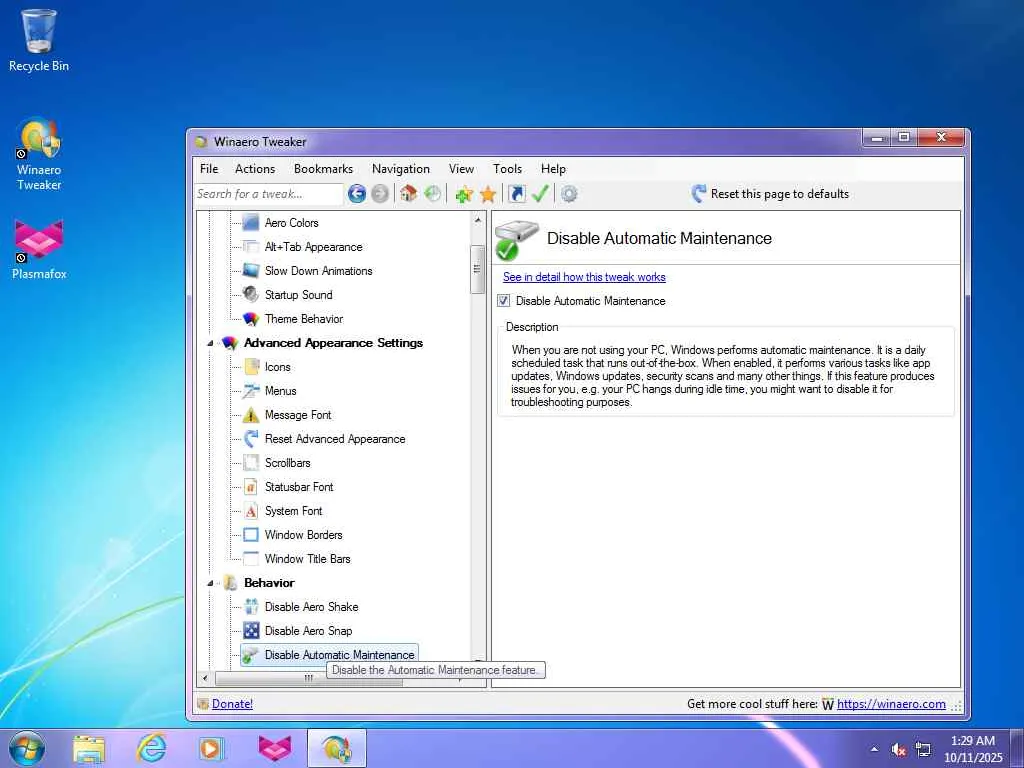Select Disable Automatic Maintenance tree item
This screenshot has height=768, width=1024.
(340, 654)
